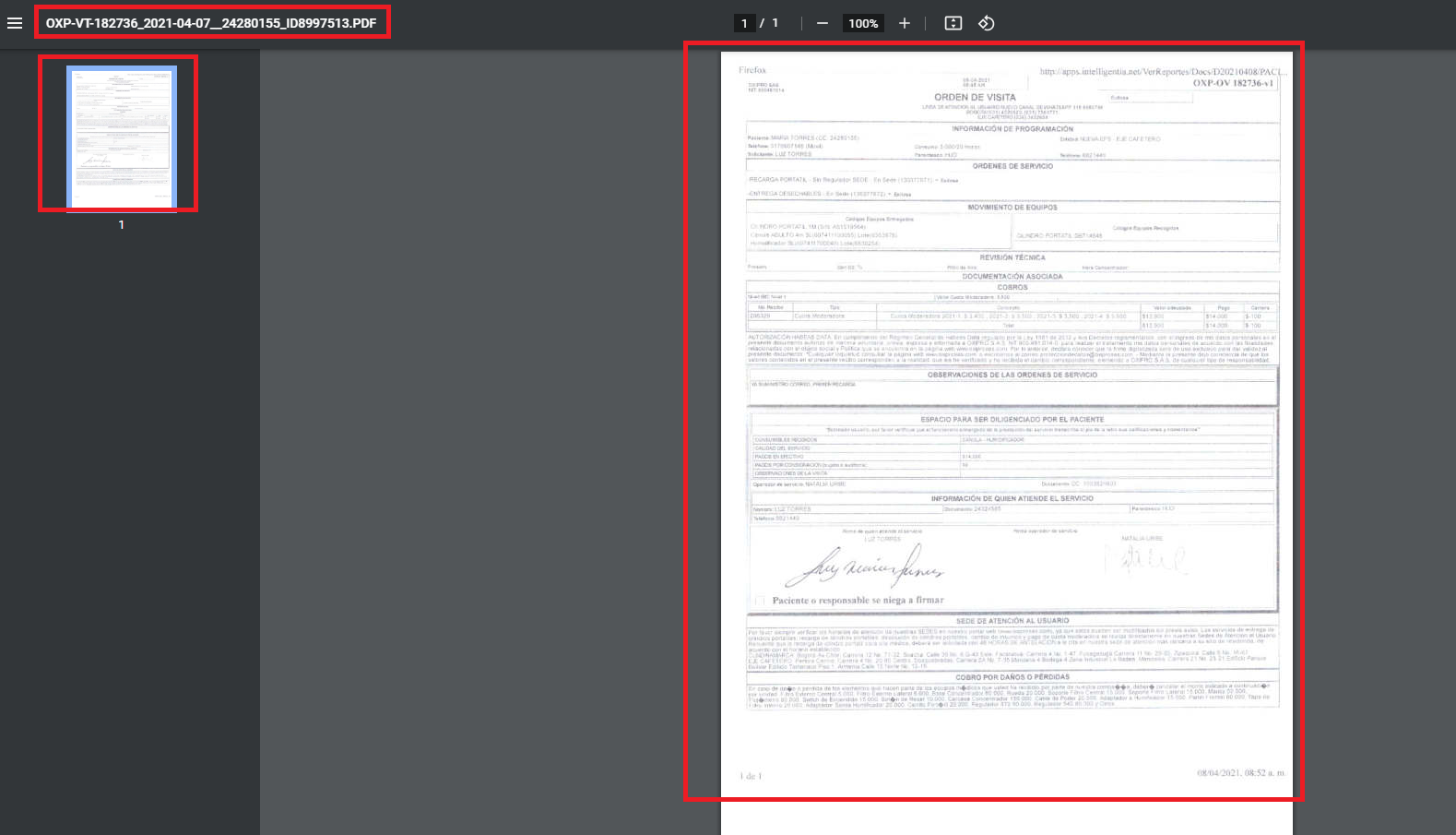Click the intelligentia.net URL in page header

[1163, 71]
